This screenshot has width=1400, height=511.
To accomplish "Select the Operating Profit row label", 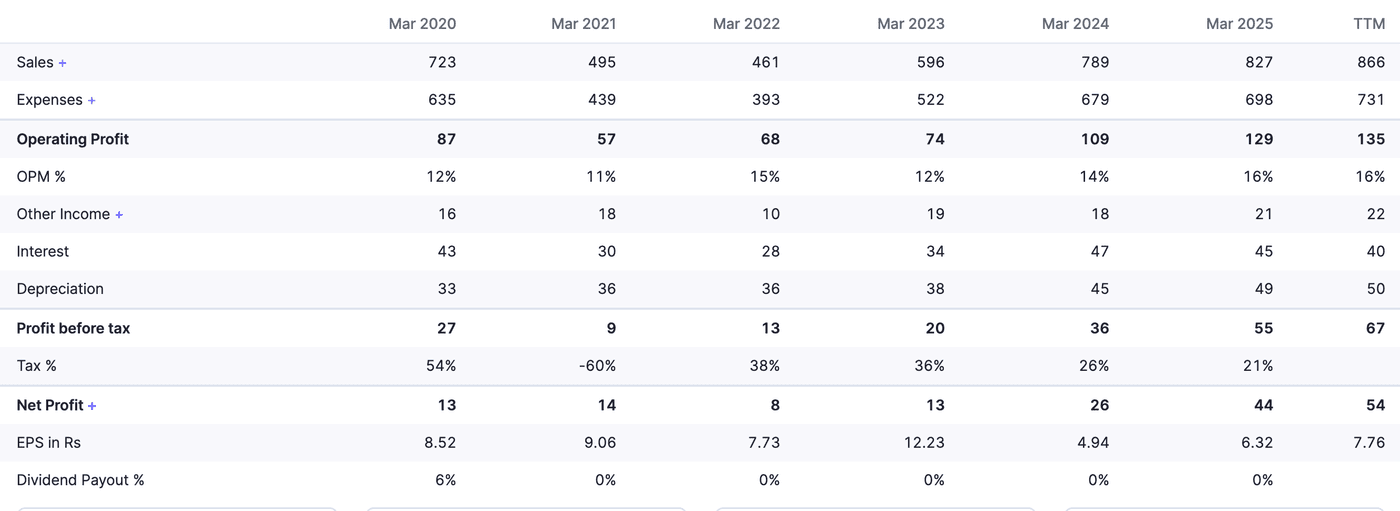I will pyautogui.click(x=73, y=139).
